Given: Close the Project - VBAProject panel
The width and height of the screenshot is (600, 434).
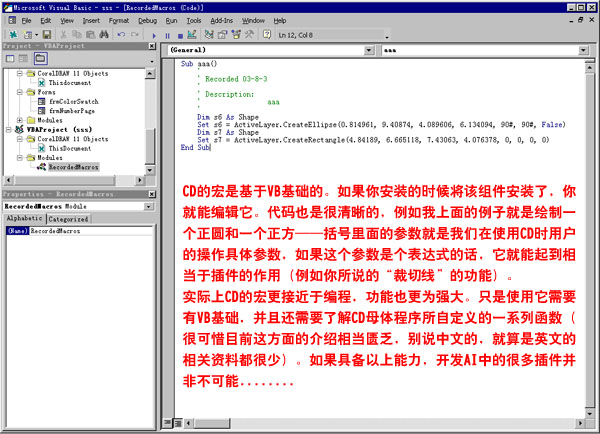Looking at the screenshot, I should (152, 46).
